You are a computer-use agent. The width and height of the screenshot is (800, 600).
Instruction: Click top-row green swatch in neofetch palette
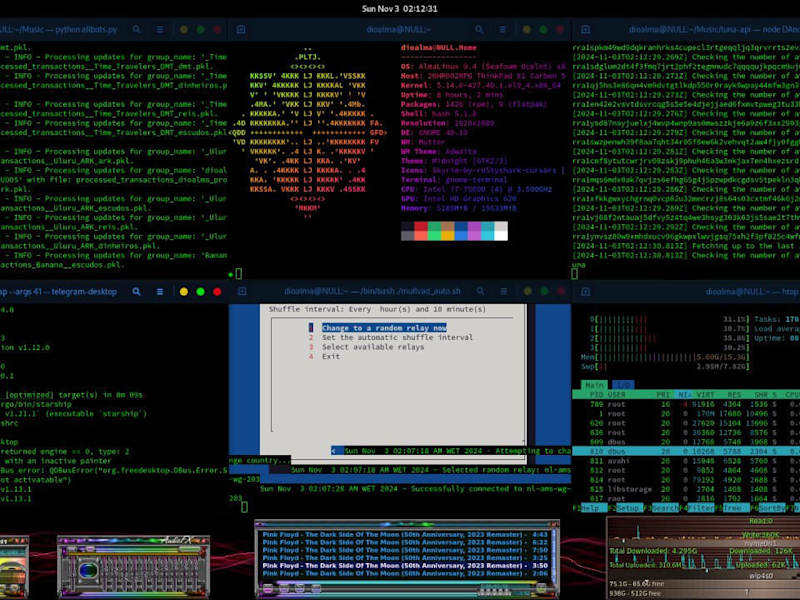coord(434,226)
